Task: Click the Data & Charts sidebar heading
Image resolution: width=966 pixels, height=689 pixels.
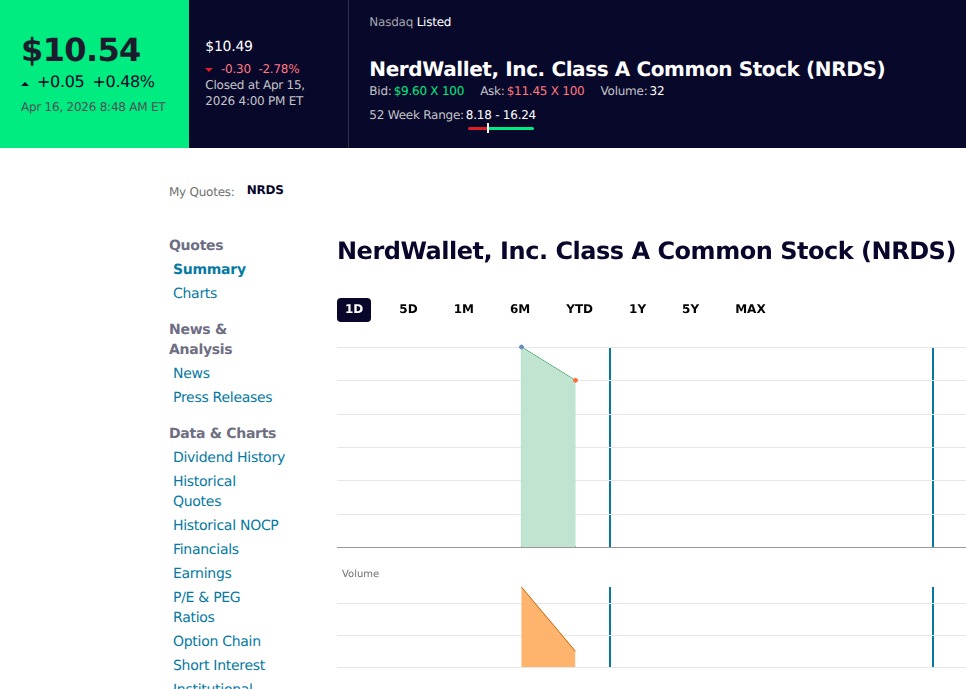Action: (222, 433)
